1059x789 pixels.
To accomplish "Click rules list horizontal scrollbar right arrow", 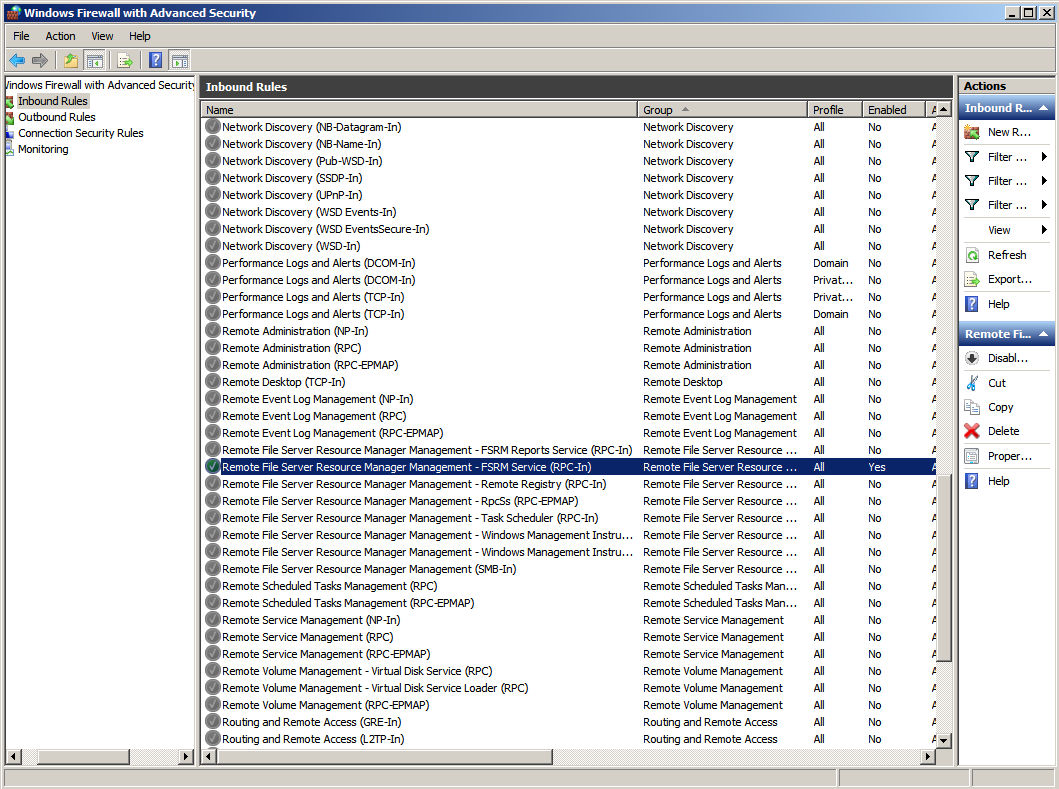I will click(x=929, y=757).
